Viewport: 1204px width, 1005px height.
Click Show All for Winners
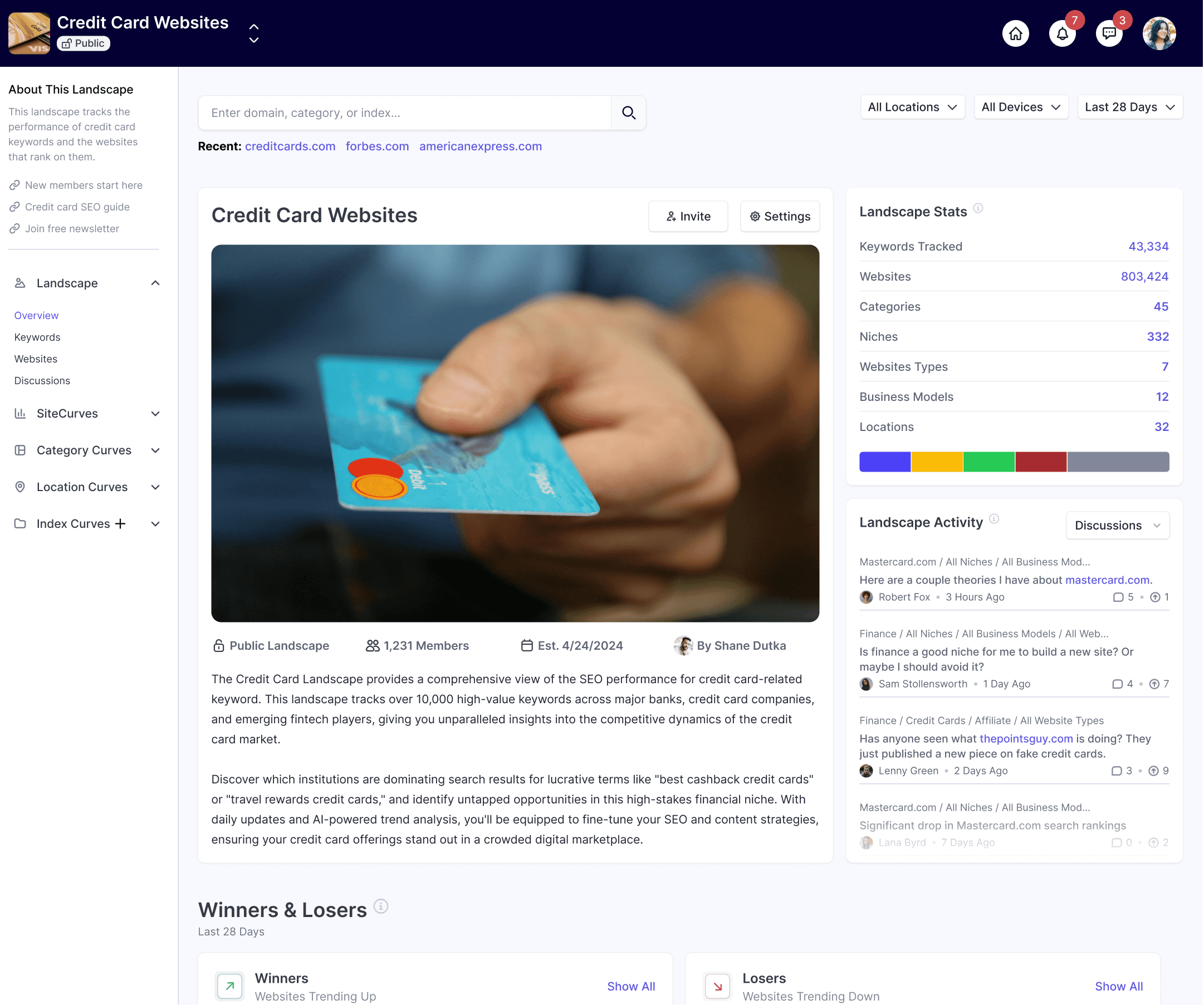632,987
